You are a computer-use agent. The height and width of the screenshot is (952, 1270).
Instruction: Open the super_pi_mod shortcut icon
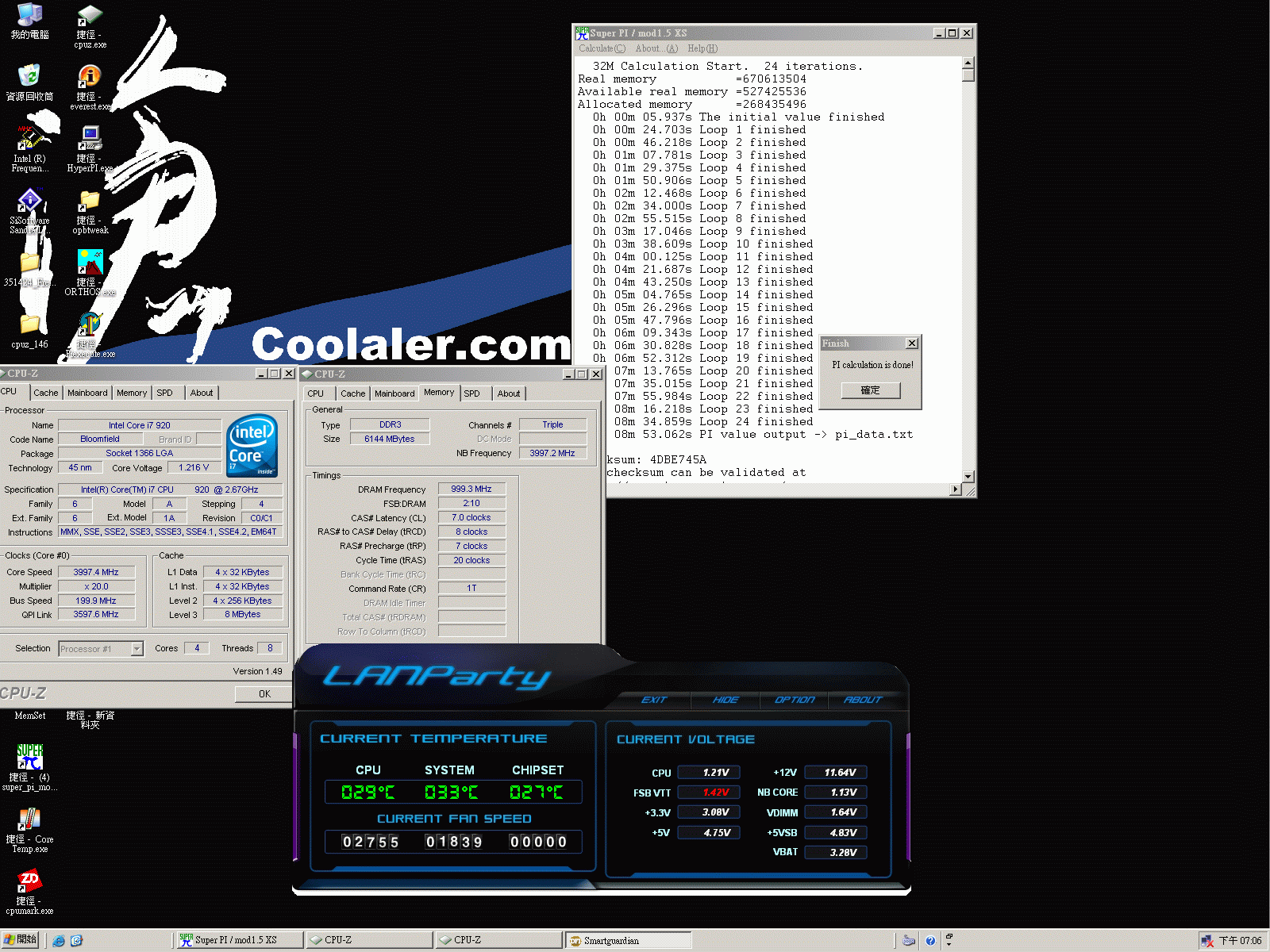(x=29, y=768)
